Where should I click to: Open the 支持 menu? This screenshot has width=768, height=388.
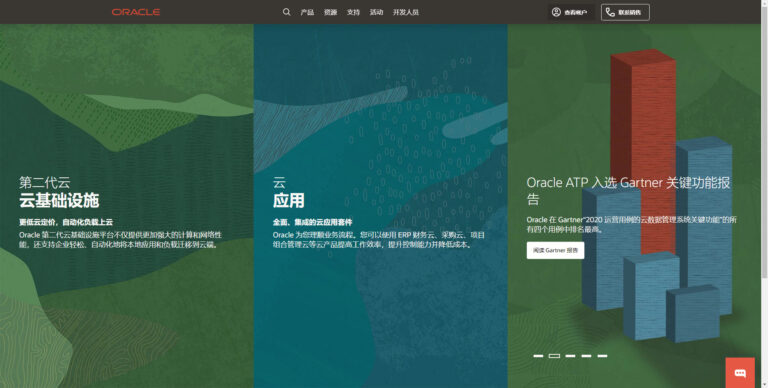(x=353, y=12)
